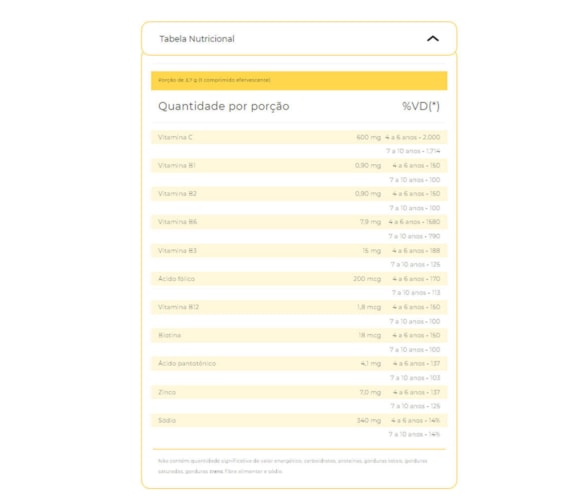Click the 200 mcg Ácido fólico value

click(x=367, y=279)
